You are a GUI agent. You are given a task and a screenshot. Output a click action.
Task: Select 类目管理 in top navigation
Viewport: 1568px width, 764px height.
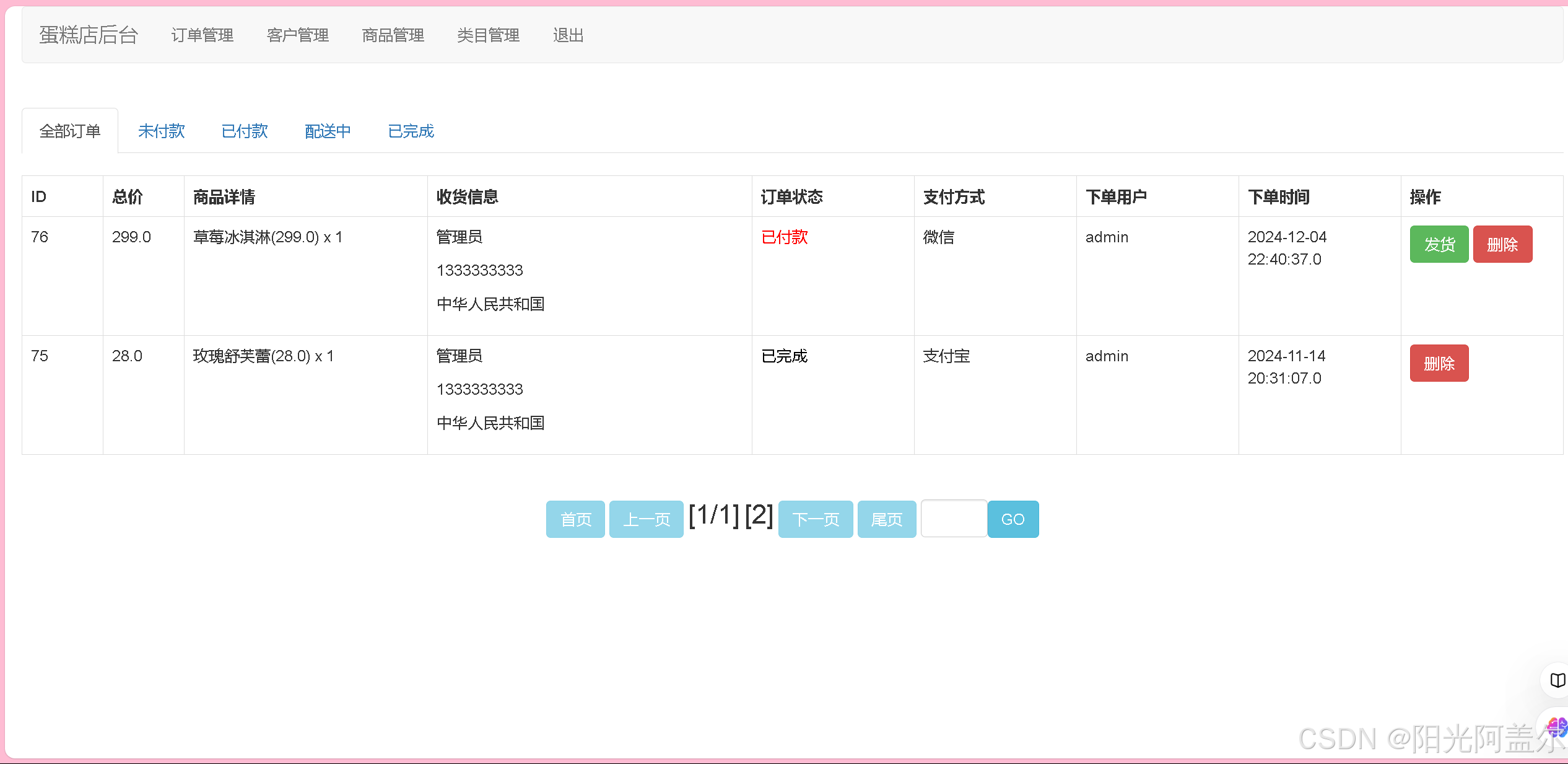click(489, 35)
